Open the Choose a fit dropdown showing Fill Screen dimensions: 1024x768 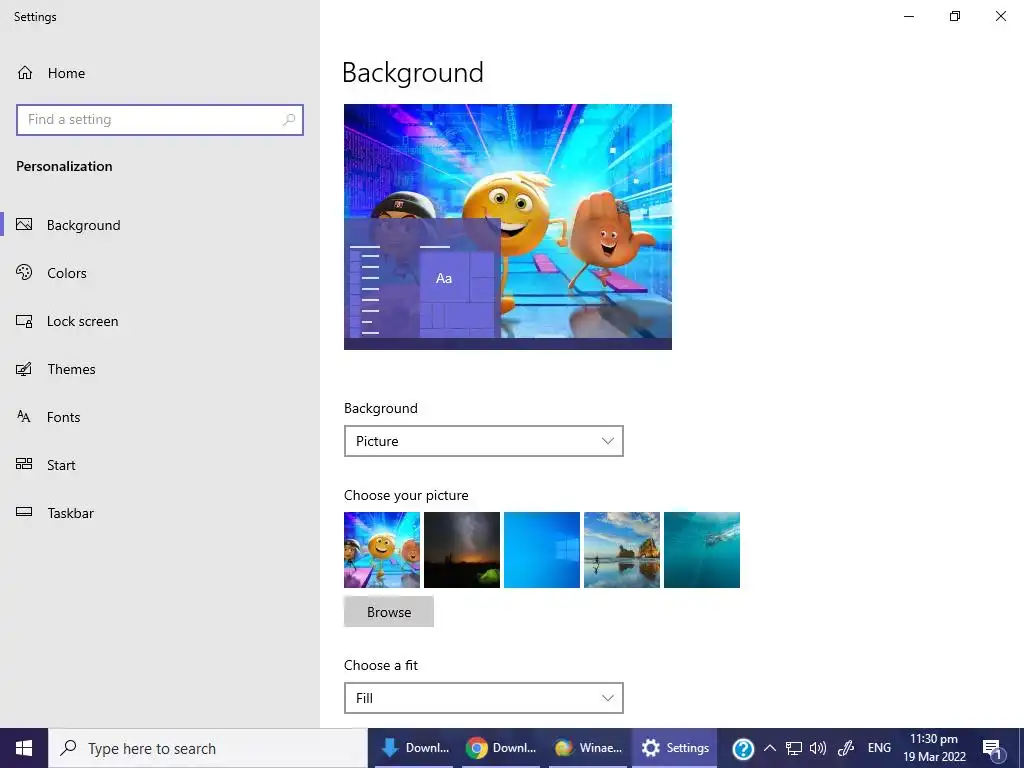(x=483, y=698)
